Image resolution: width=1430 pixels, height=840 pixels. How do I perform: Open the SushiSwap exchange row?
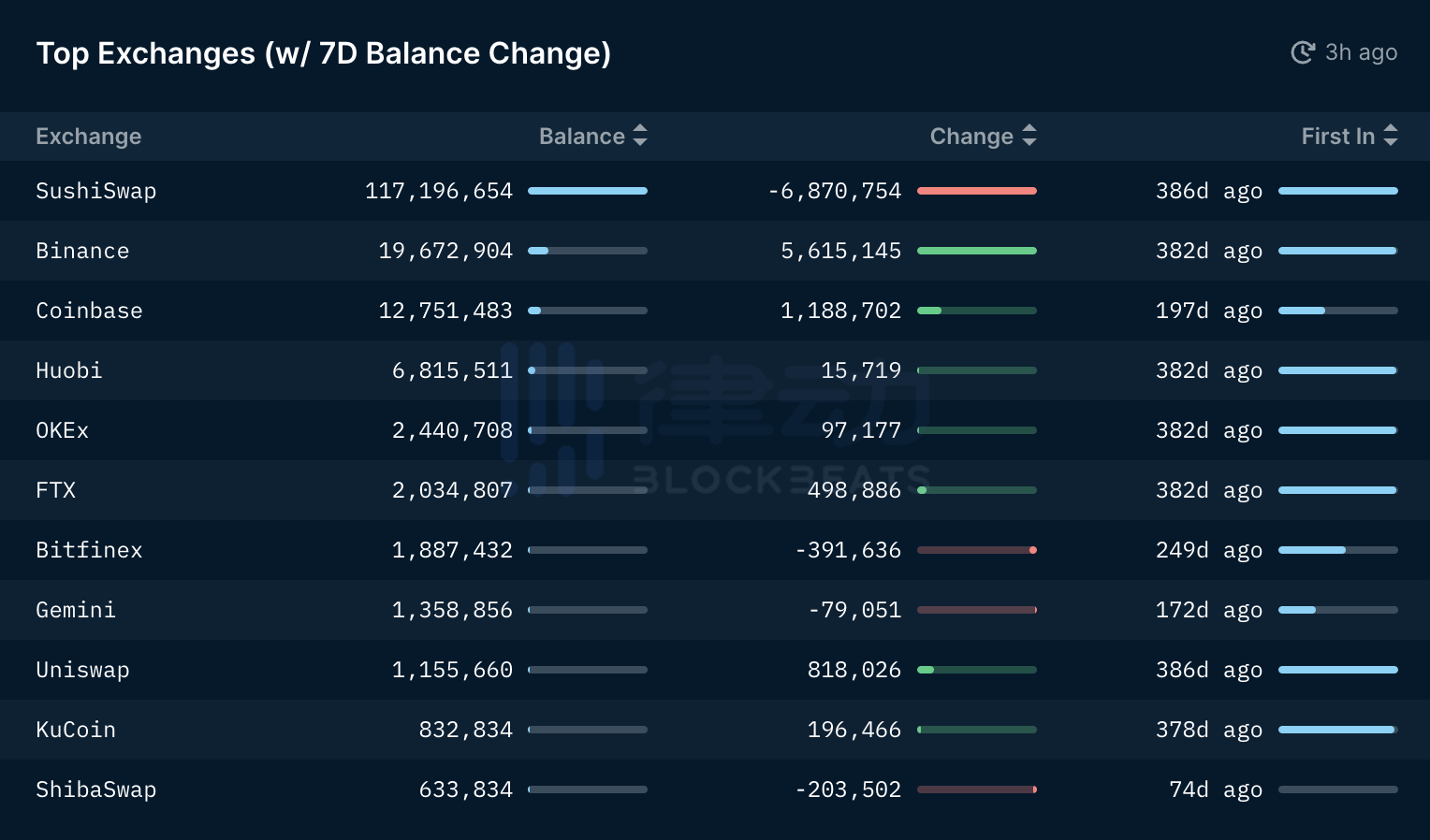pos(95,191)
